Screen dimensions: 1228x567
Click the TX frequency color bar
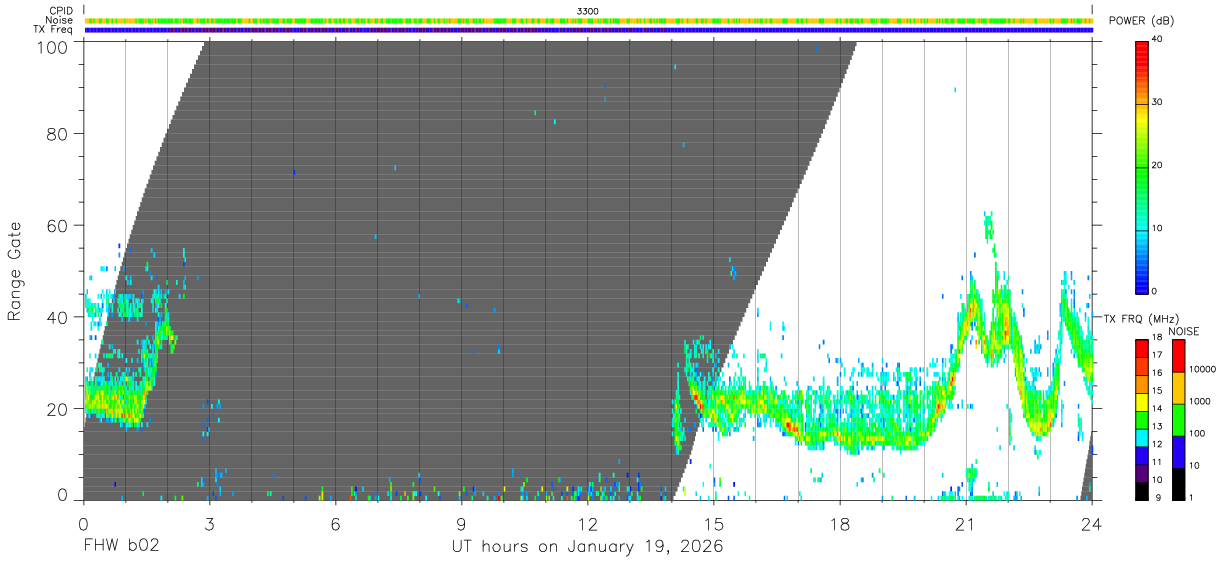point(1142,419)
